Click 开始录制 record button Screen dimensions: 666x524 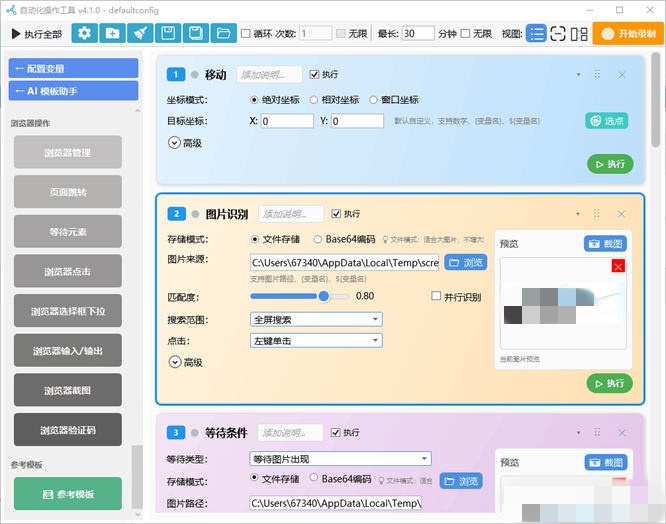[x=628, y=34]
